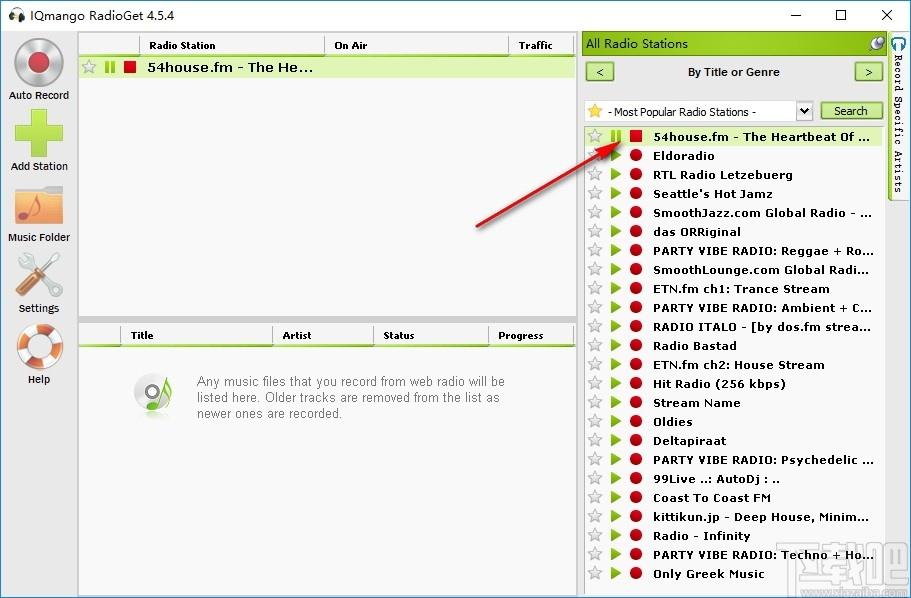Screen dimensions: 911x598
Task: Record ETN.fm ch2: House Stream
Action: pos(636,364)
